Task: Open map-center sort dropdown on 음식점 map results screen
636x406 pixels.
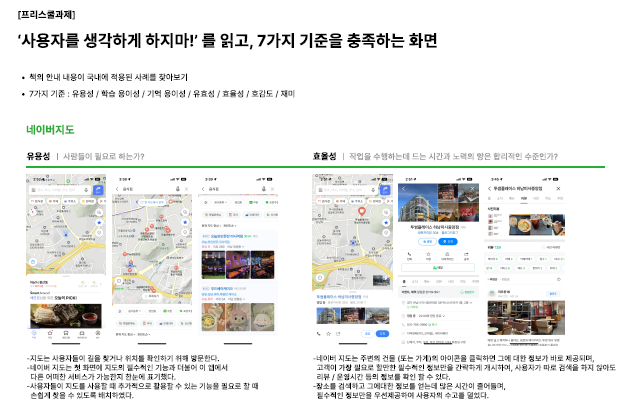Action: [125, 335]
